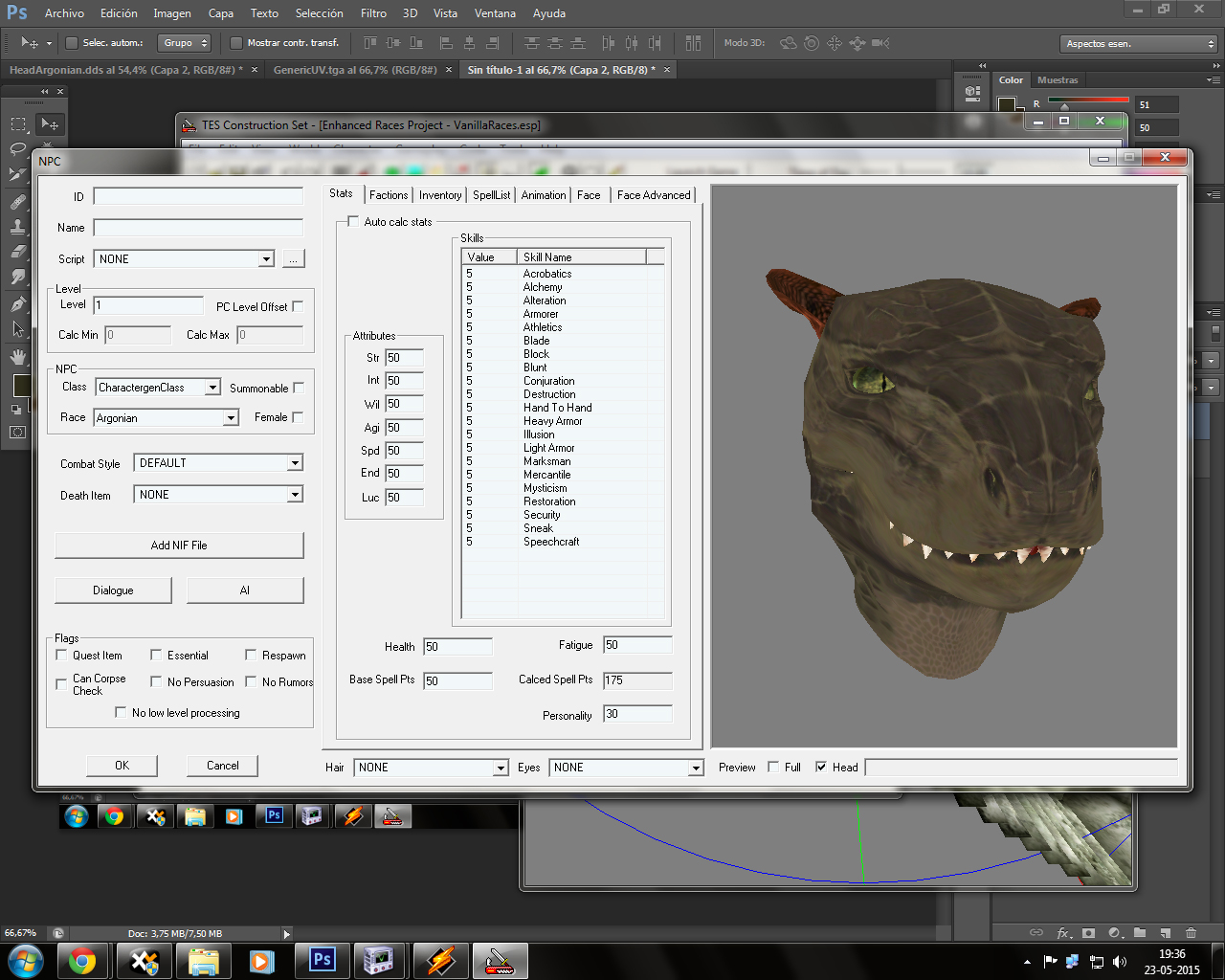Screen dimensions: 1225x980
Task: Switch to the Face Advanced tab
Action: [653, 195]
